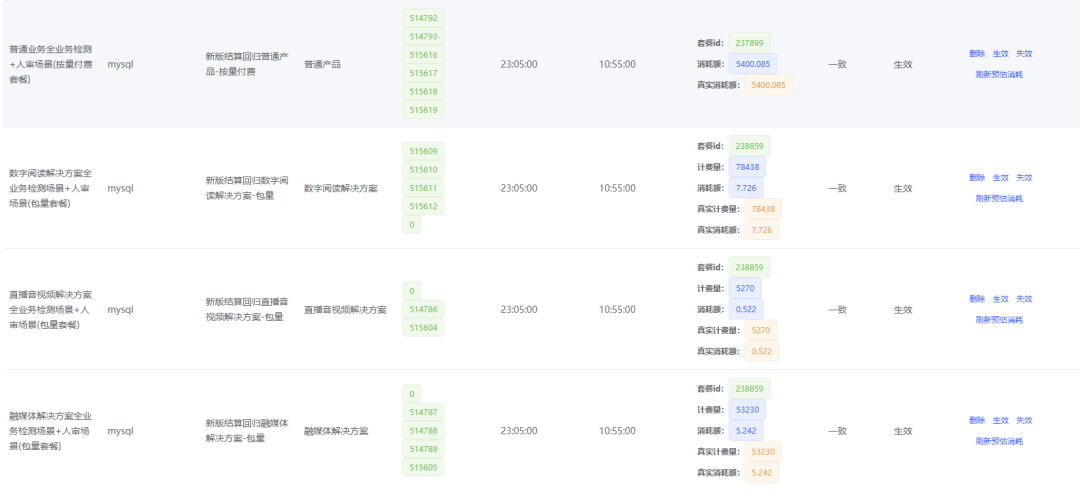The height and width of the screenshot is (490, 1080).
Task: Click 失效 link in the 普通产品 row
Action: 1024,54
